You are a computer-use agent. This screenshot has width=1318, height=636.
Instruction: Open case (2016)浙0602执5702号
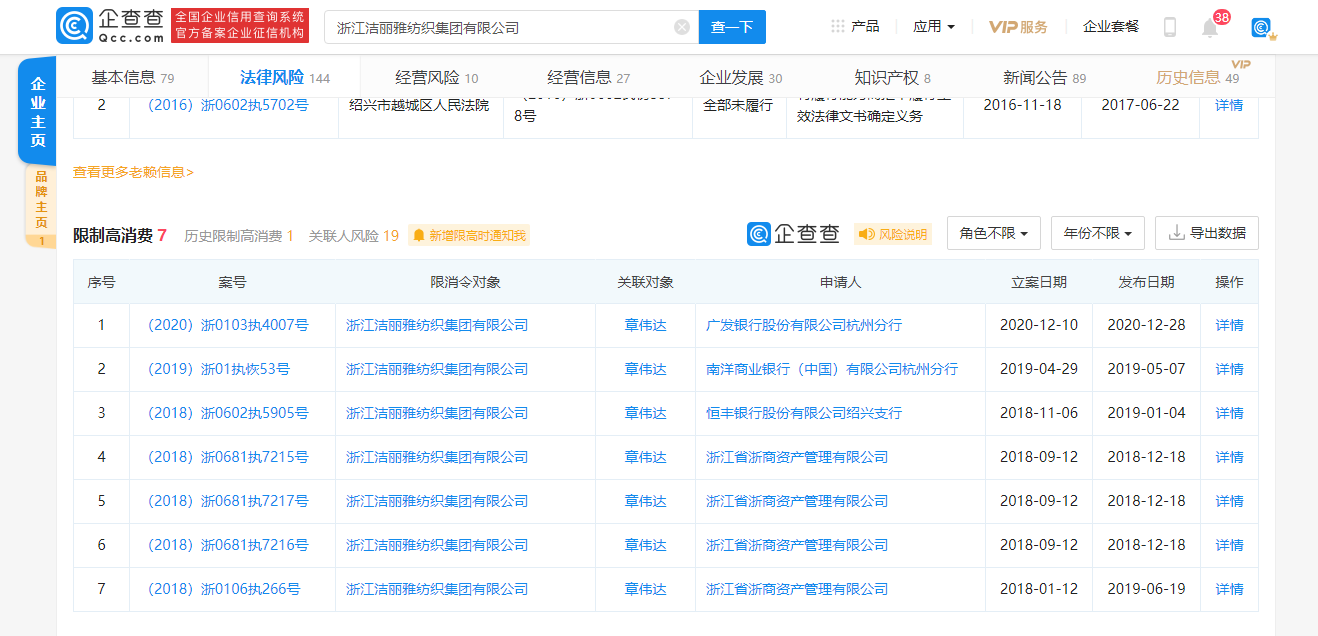[228, 104]
